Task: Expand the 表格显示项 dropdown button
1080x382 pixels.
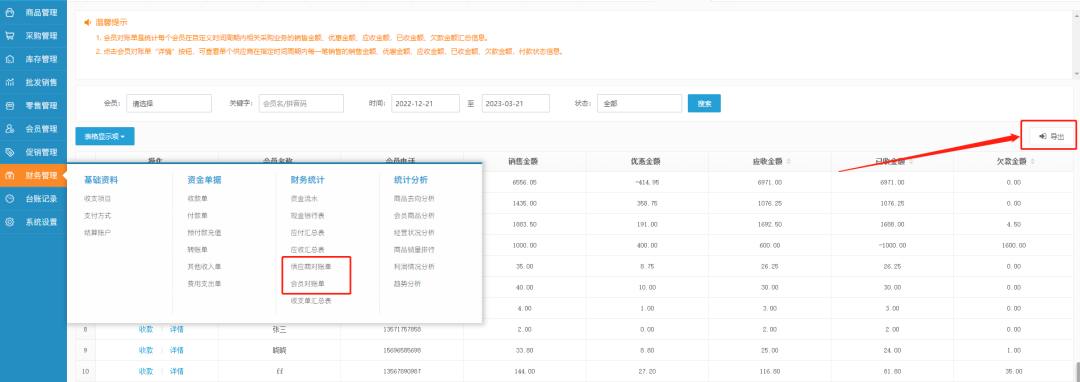Action: (105, 137)
